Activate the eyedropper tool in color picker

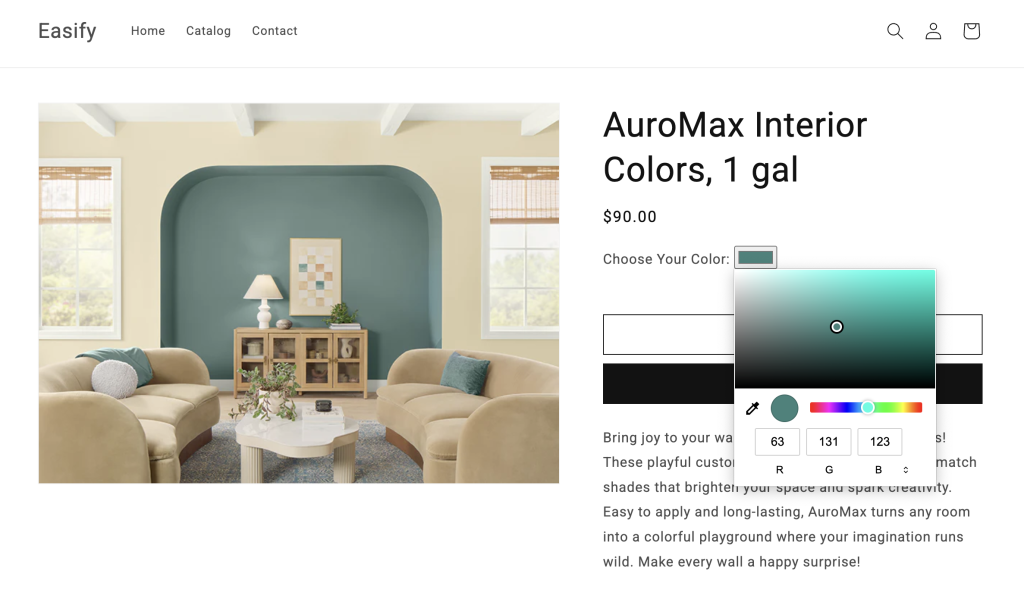coord(752,408)
